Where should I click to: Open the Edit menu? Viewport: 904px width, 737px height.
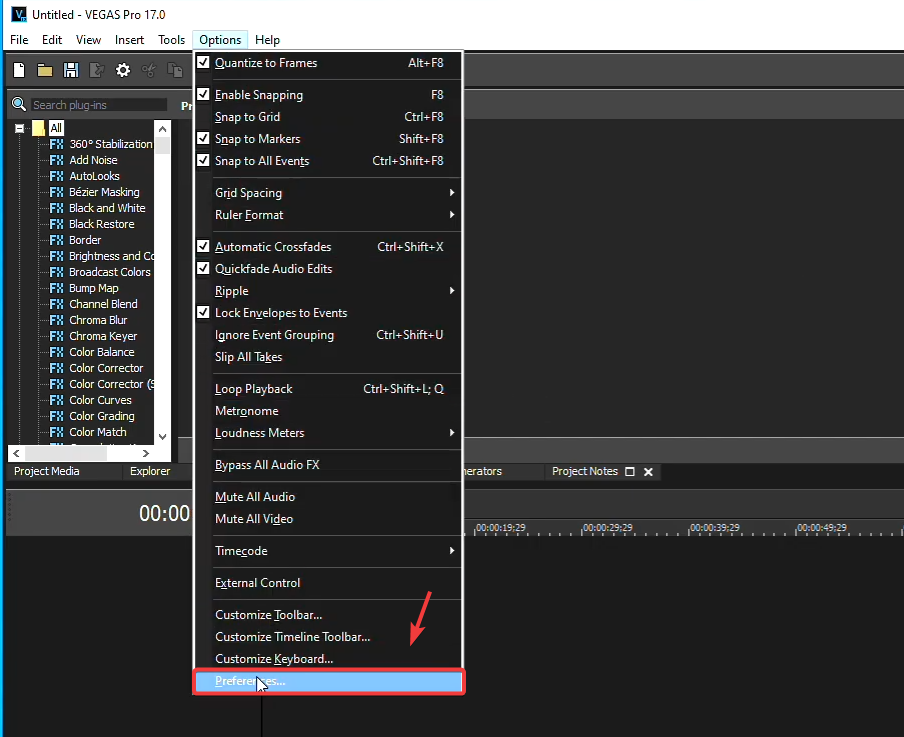(52, 40)
